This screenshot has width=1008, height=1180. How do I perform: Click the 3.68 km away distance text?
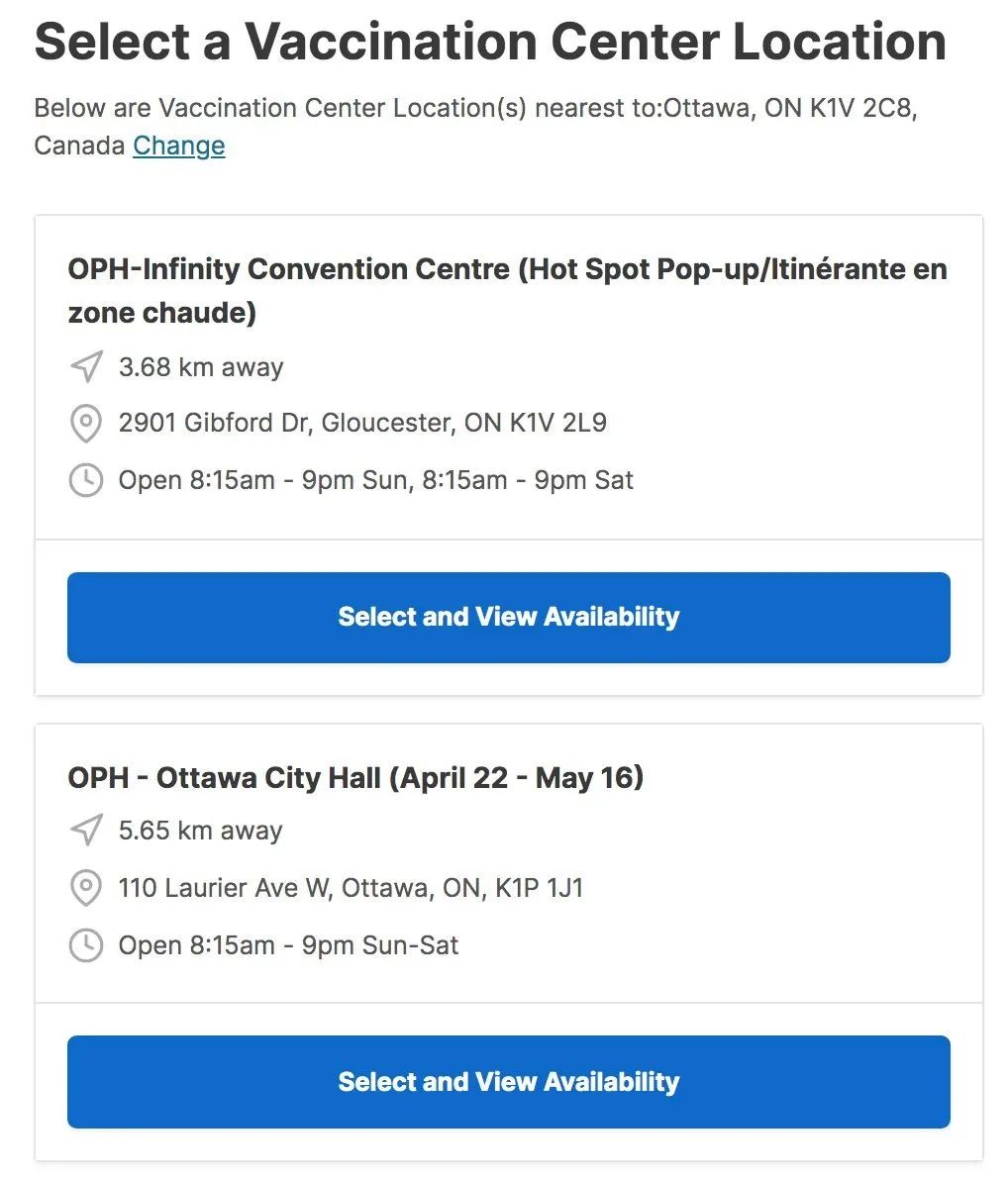tap(201, 367)
